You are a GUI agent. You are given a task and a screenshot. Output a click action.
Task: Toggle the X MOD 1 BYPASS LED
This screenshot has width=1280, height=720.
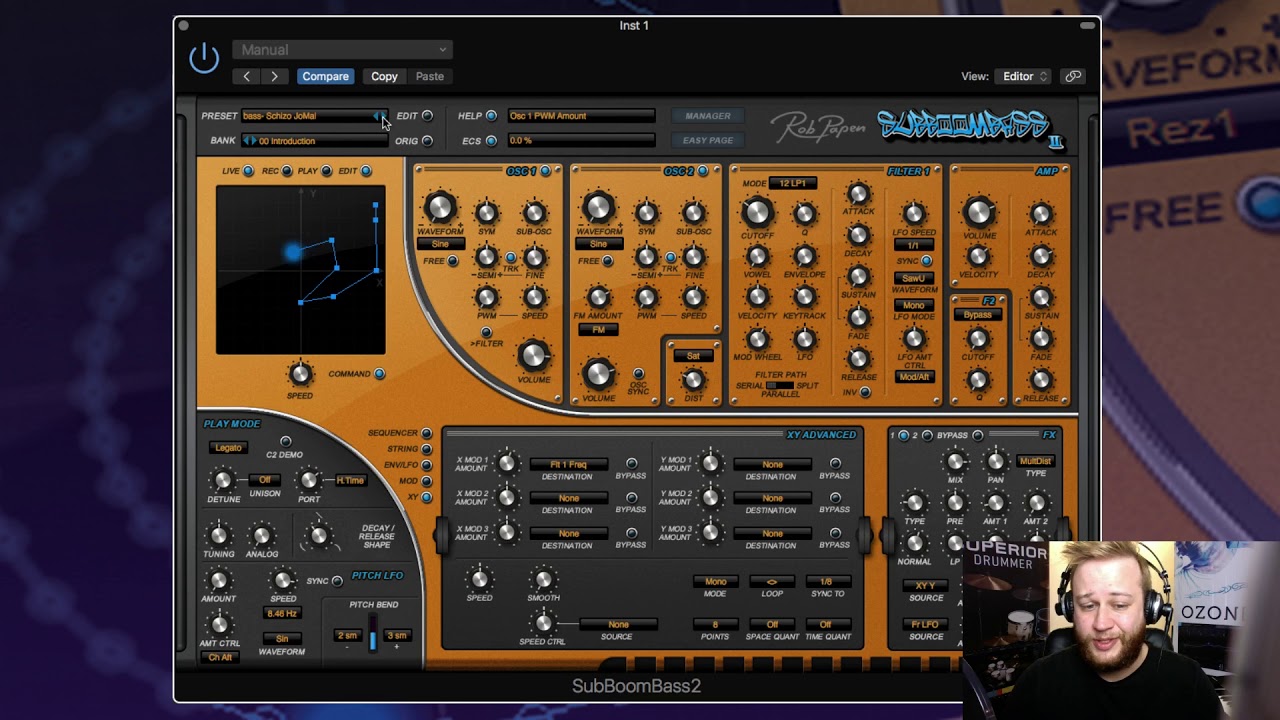(631, 463)
